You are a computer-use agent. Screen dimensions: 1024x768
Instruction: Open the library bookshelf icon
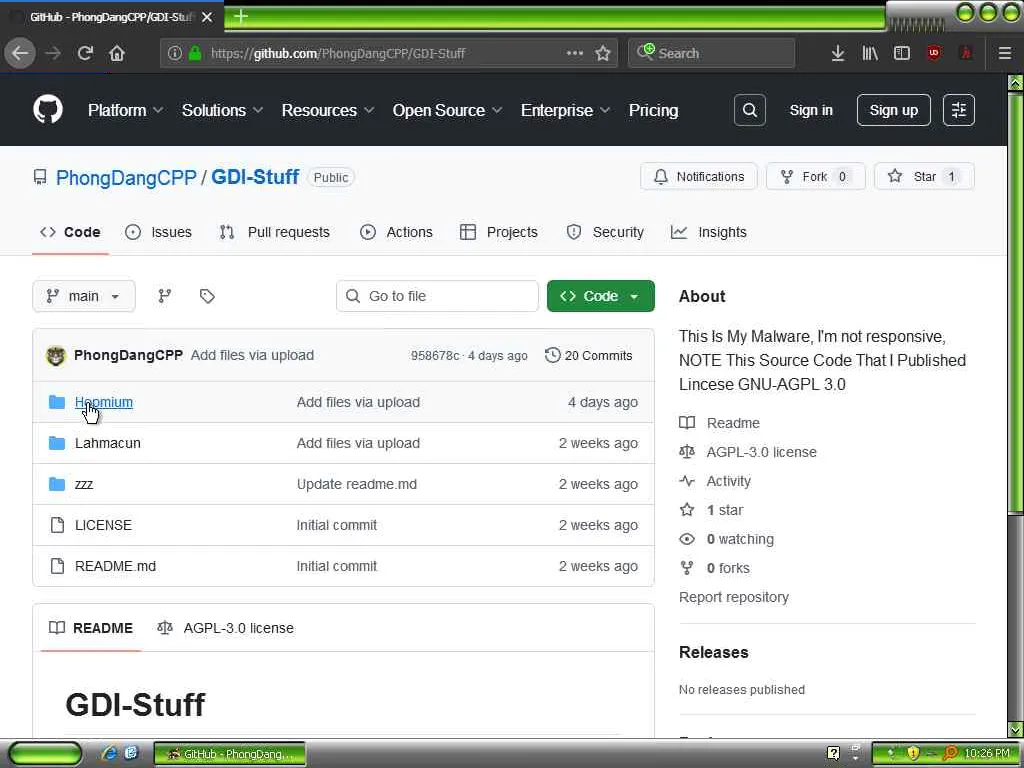(870, 53)
